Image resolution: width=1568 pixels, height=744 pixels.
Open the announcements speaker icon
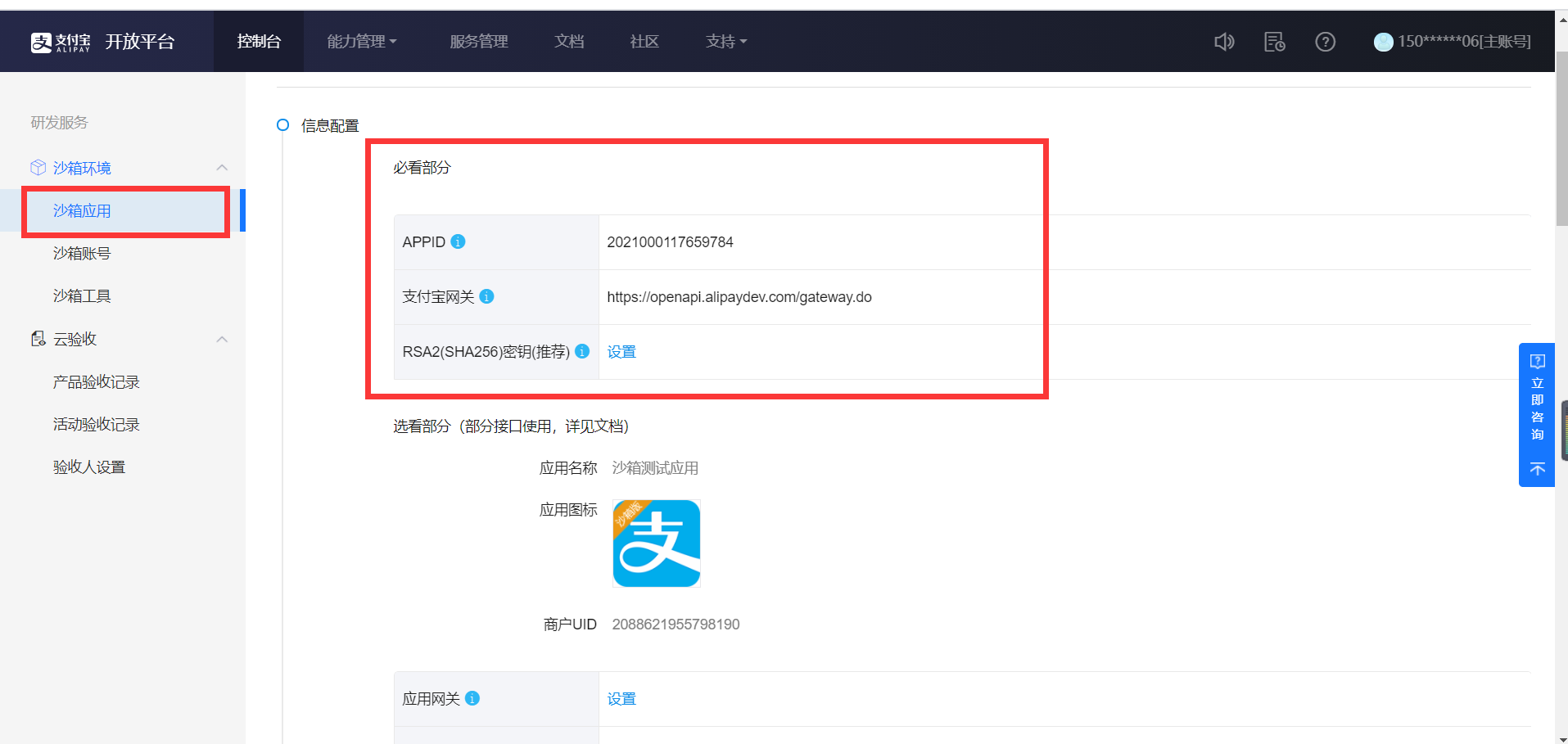tap(1224, 42)
